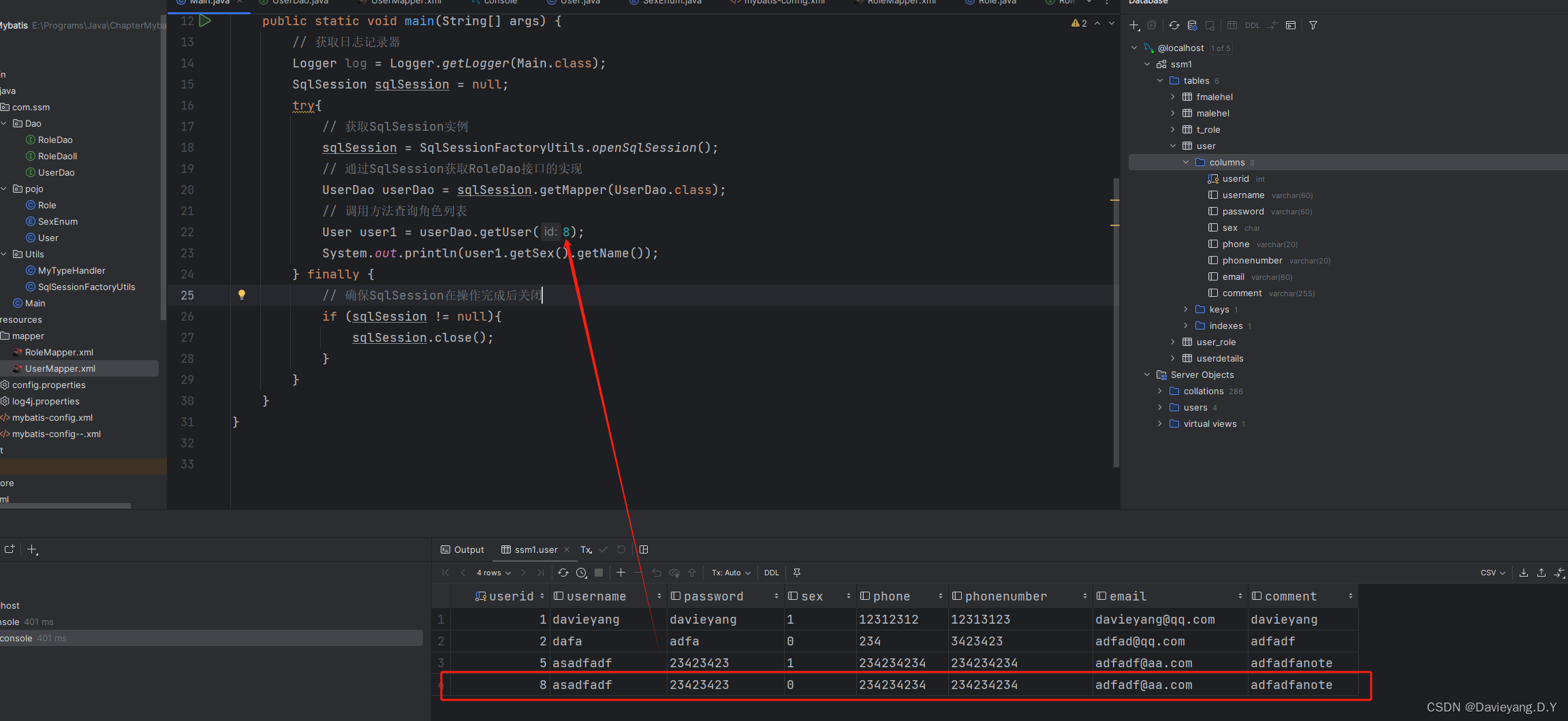Open the 4 rows page size dropdown
The height and width of the screenshot is (721, 1568).
point(494,573)
